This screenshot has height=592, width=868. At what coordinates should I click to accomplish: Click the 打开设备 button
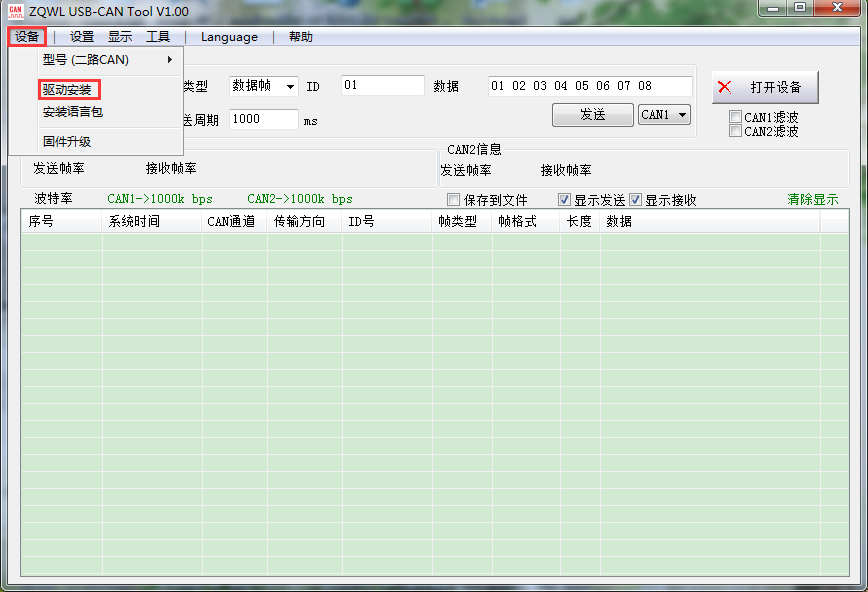[765, 87]
